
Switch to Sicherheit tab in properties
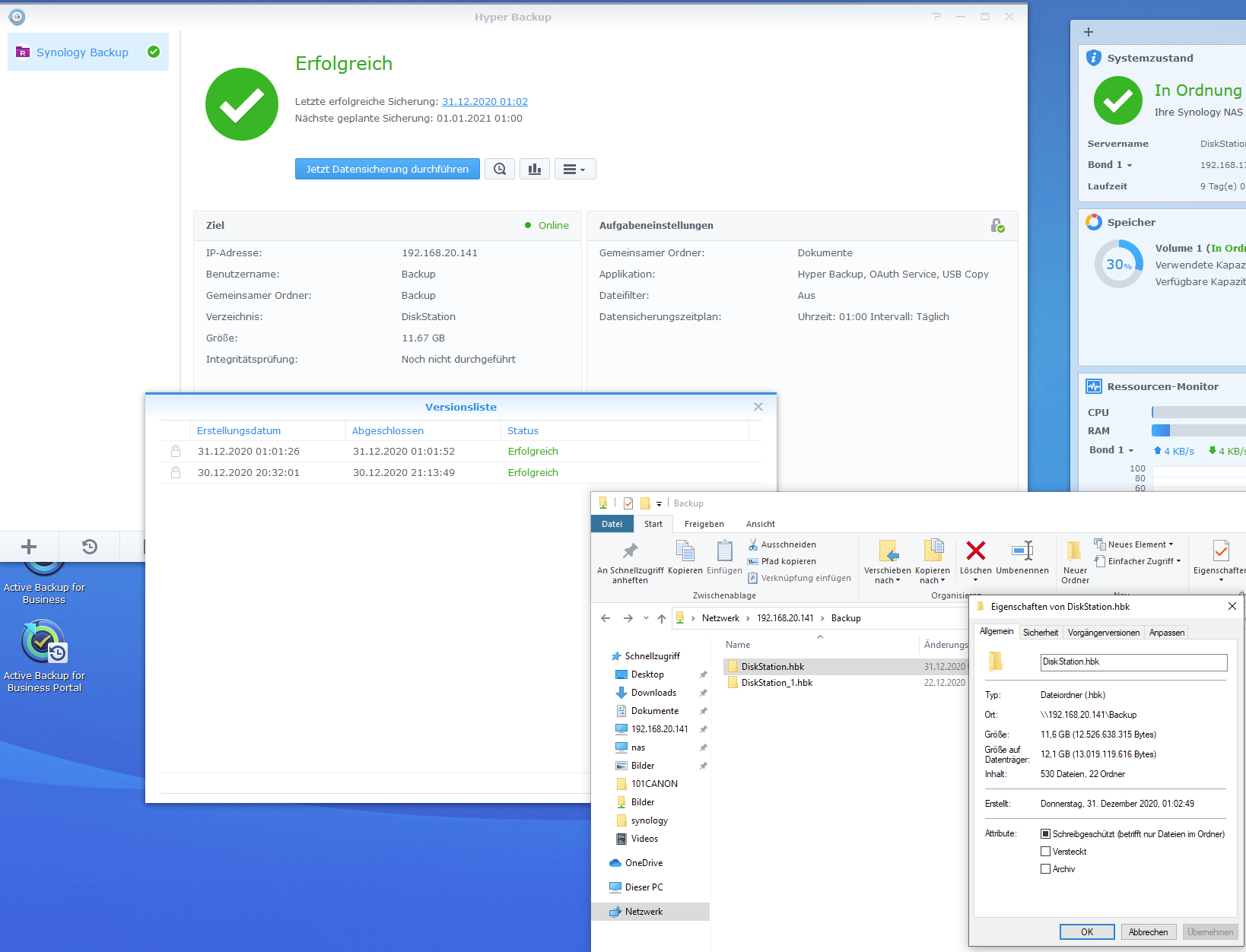click(x=1040, y=633)
